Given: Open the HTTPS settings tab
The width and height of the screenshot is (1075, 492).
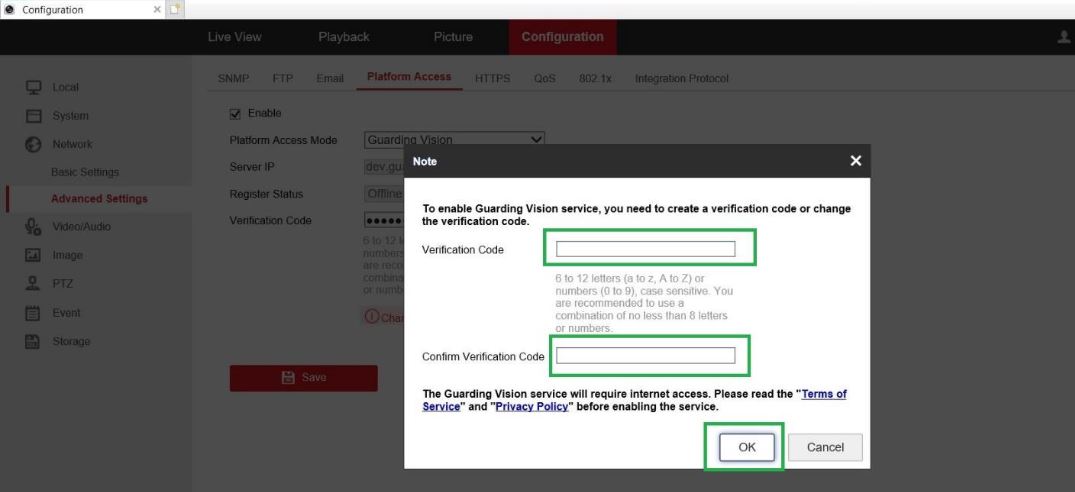Looking at the screenshot, I should [x=492, y=79].
